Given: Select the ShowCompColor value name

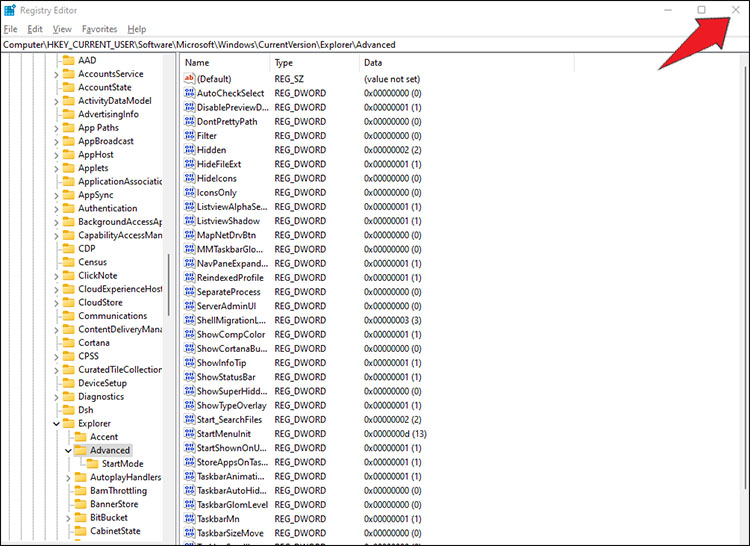Looking at the screenshot, I should coord(231,334).
